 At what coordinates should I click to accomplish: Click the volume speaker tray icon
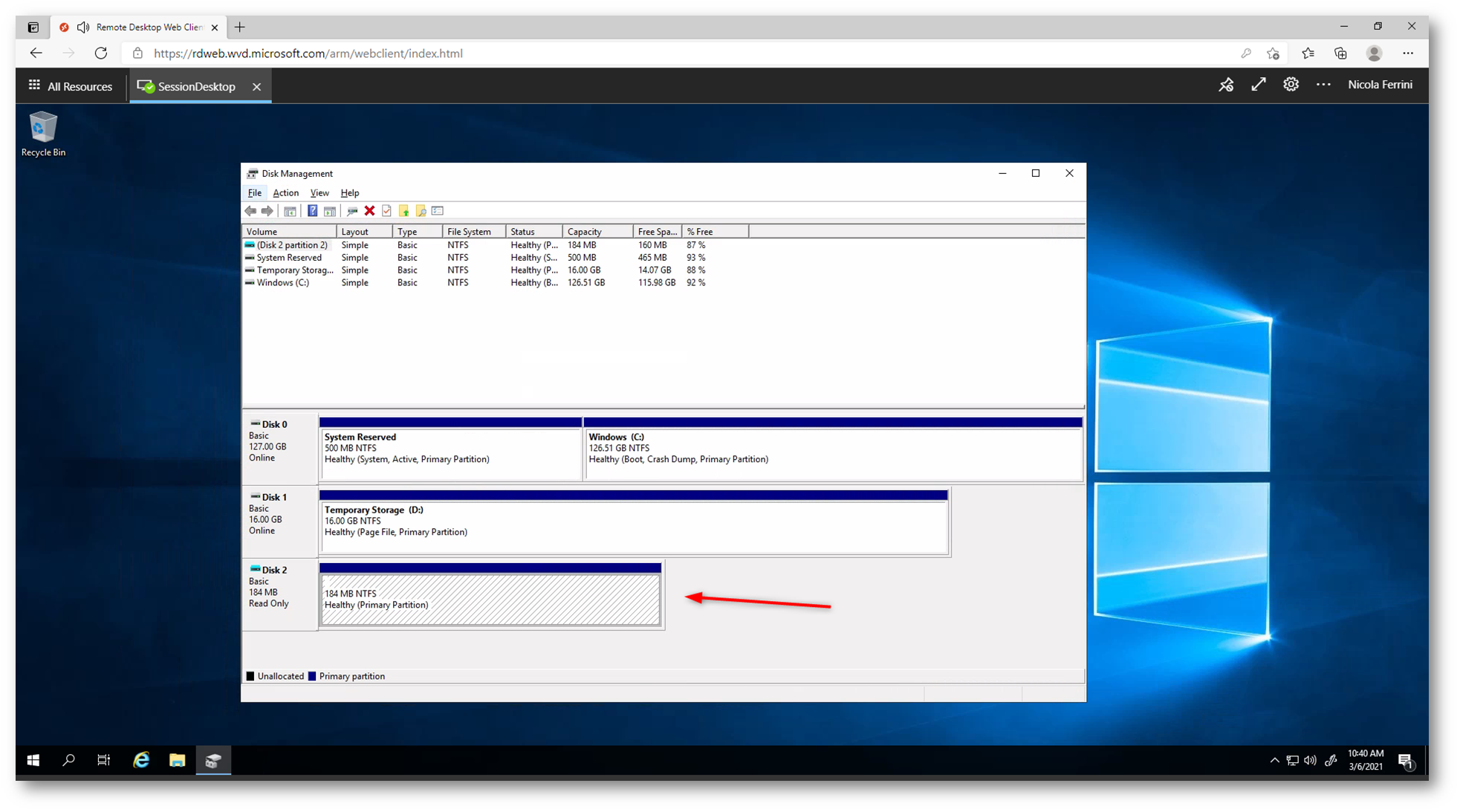[x=1310, y=760]
